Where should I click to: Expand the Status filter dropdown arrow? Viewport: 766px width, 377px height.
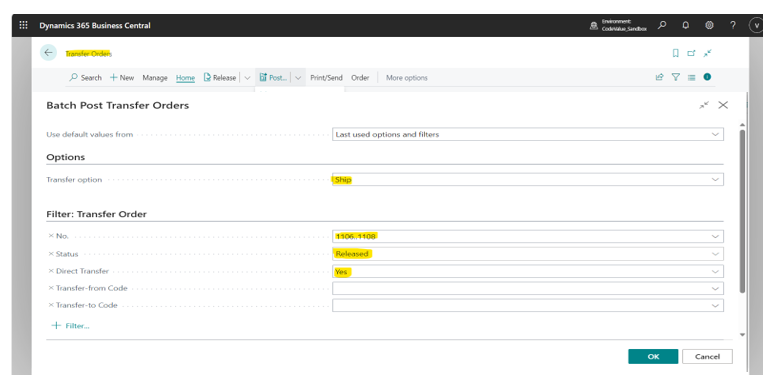click(715, 254)
